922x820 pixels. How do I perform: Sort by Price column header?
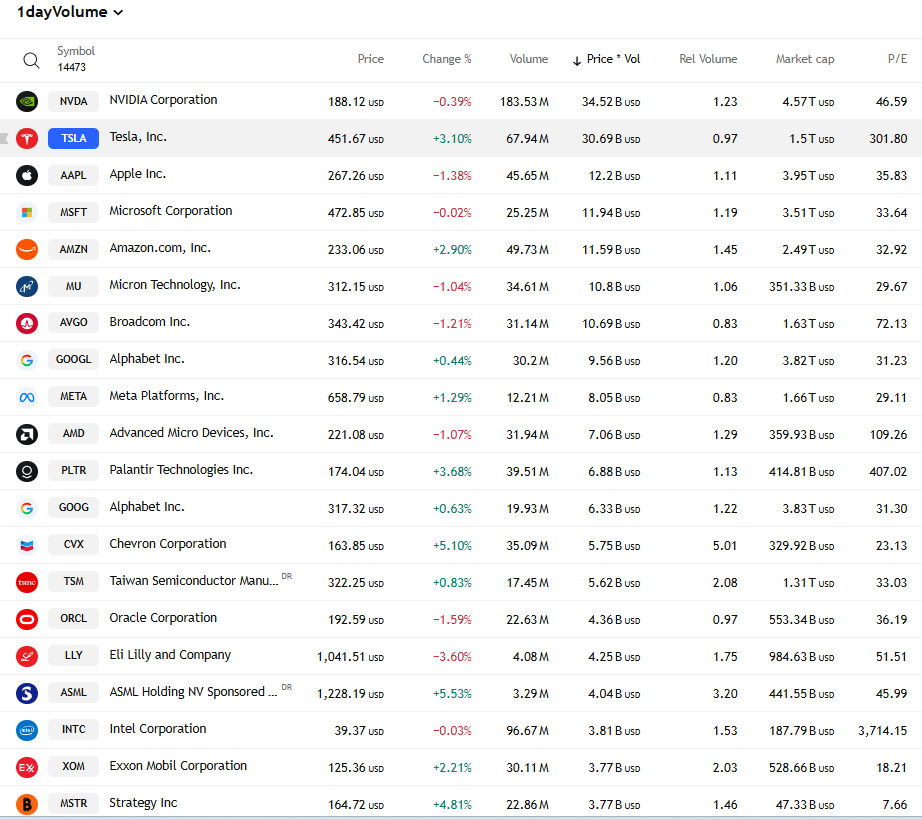point(370,59)
